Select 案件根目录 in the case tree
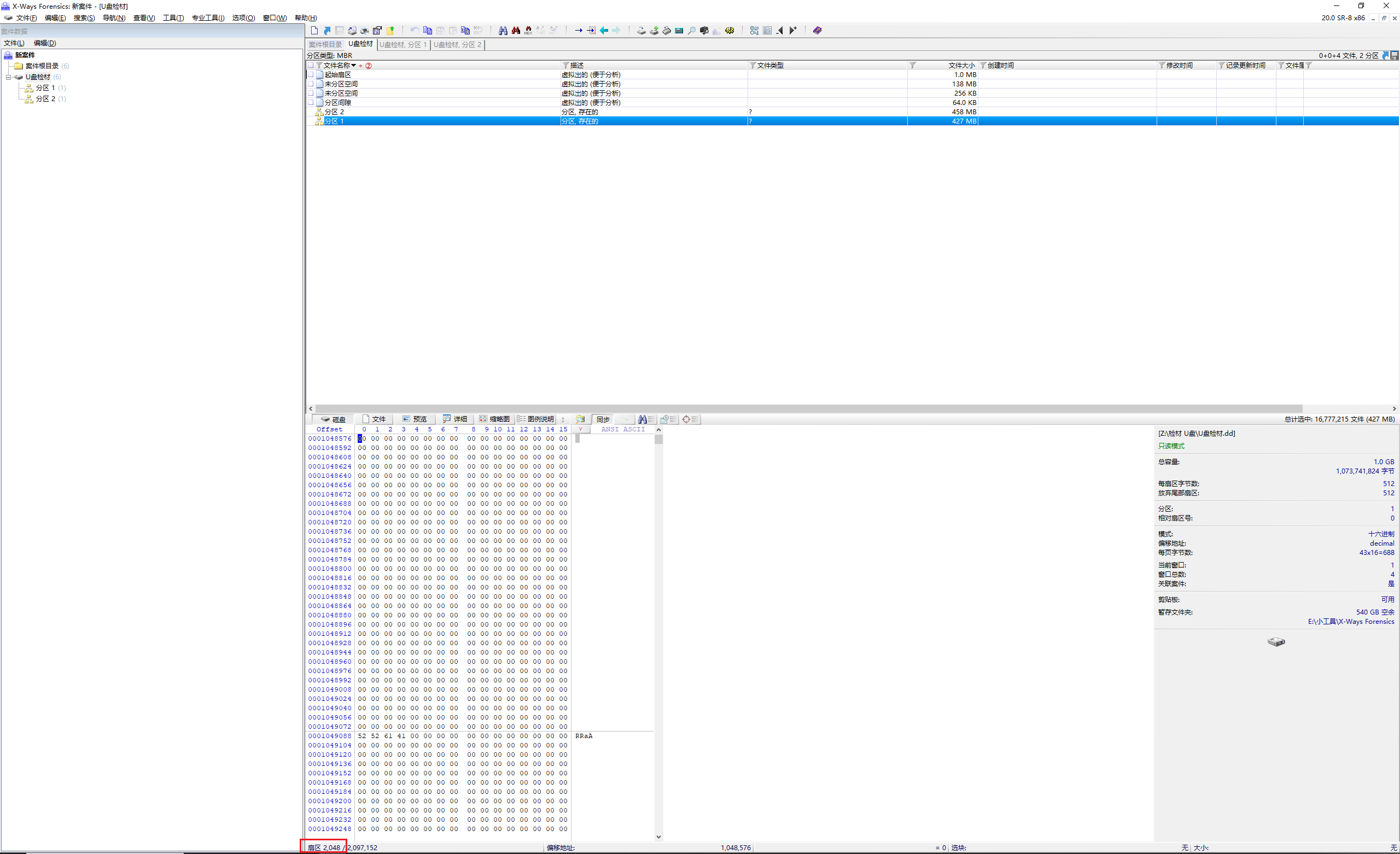1400x854 pixels. [x=42, y=66]
